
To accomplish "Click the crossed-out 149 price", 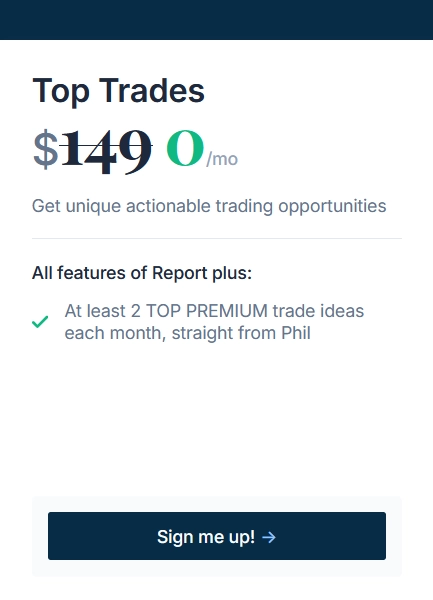I will click(x=106, y=150).
